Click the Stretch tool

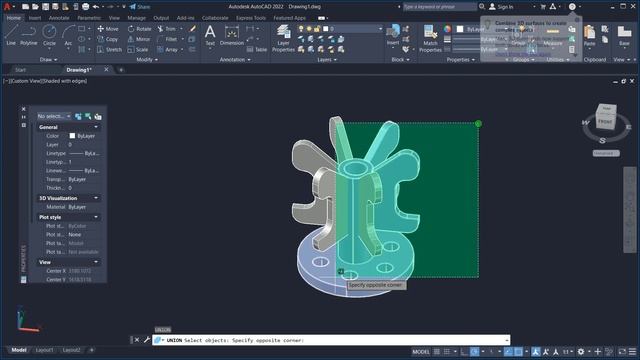click(109, 49)
